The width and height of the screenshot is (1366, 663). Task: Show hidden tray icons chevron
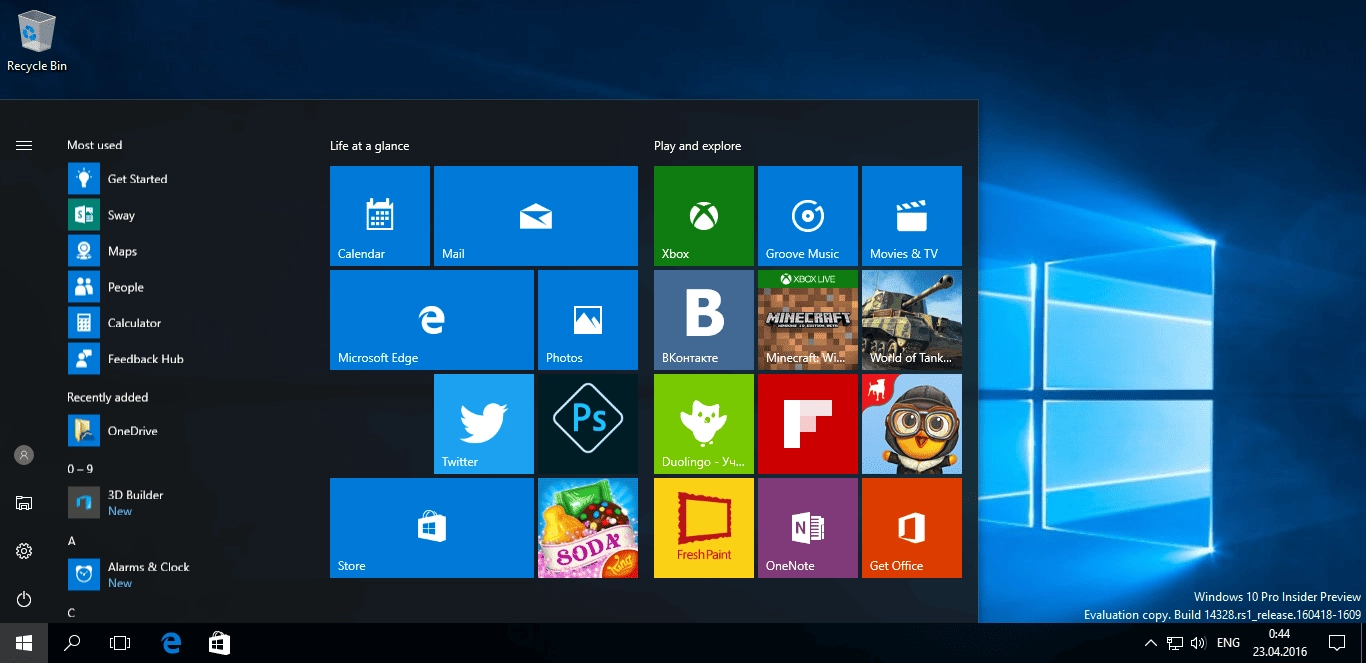[1150, 643]
